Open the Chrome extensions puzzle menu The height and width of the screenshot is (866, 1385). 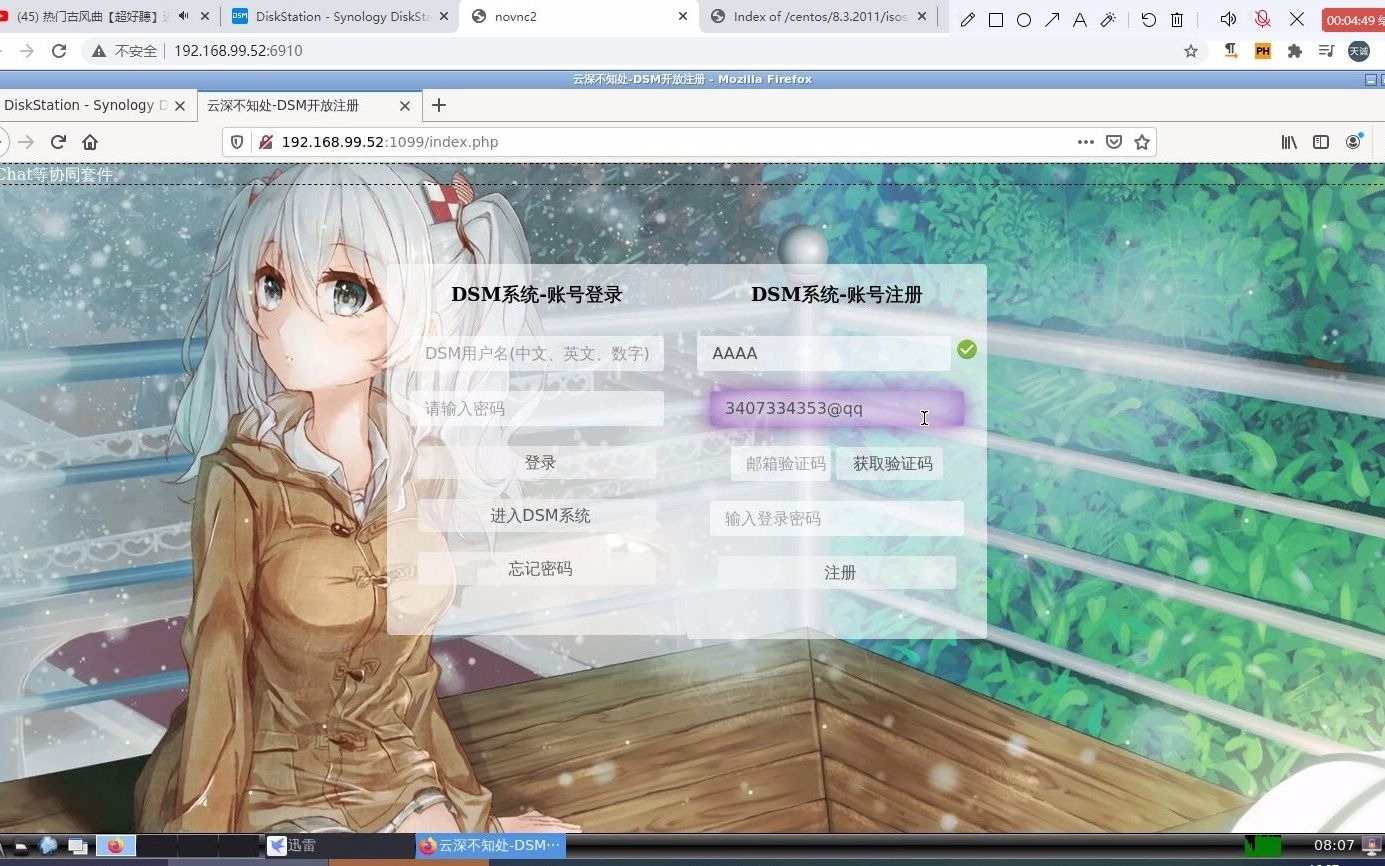click(1295, 51)
